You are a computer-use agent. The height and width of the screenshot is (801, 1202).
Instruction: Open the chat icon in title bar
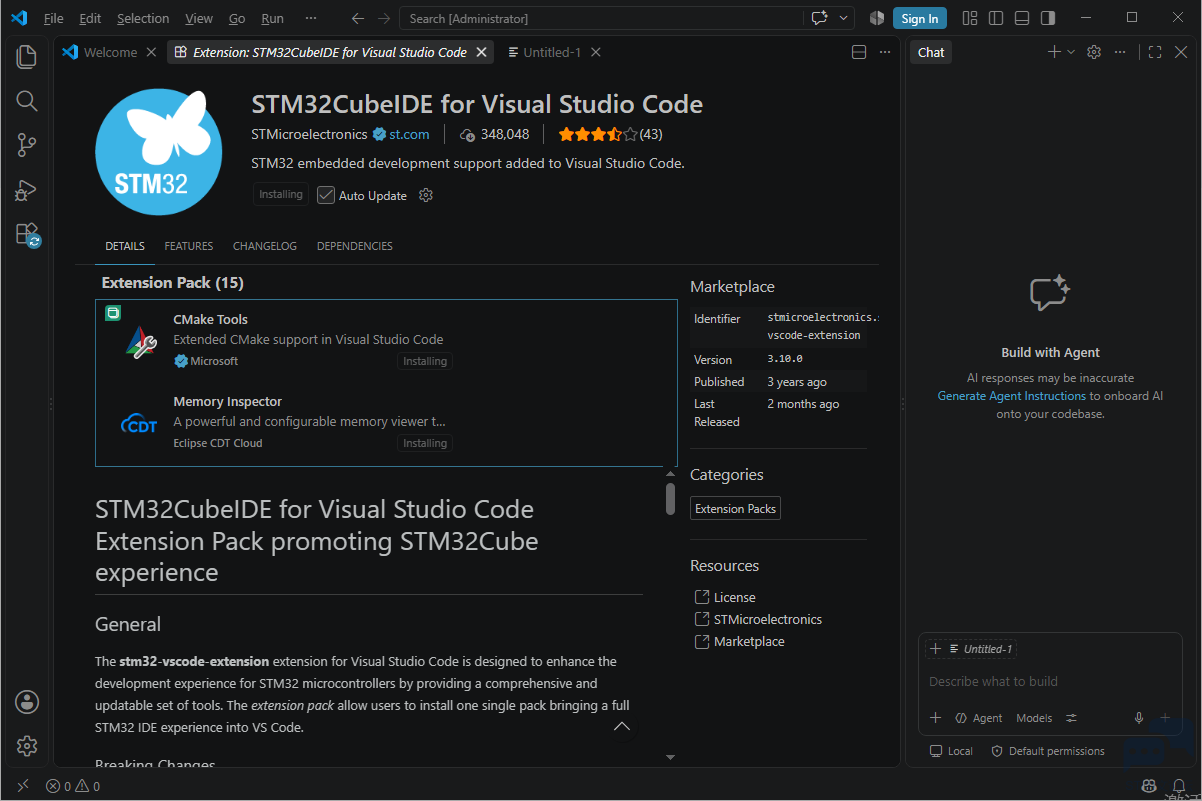pyautogui.click(x=820, y=18)
